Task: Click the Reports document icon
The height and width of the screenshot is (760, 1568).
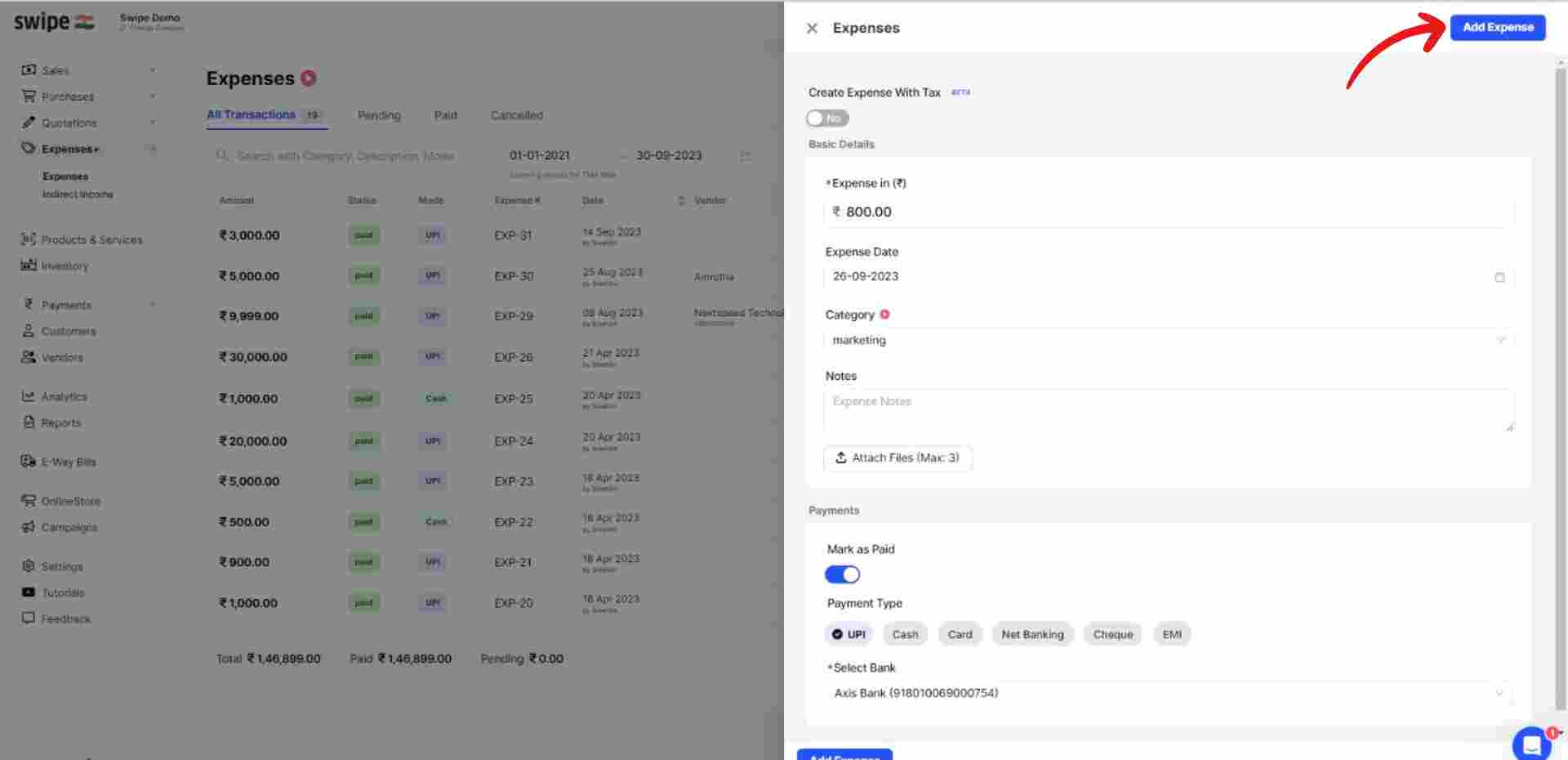Action: [29, 422]
